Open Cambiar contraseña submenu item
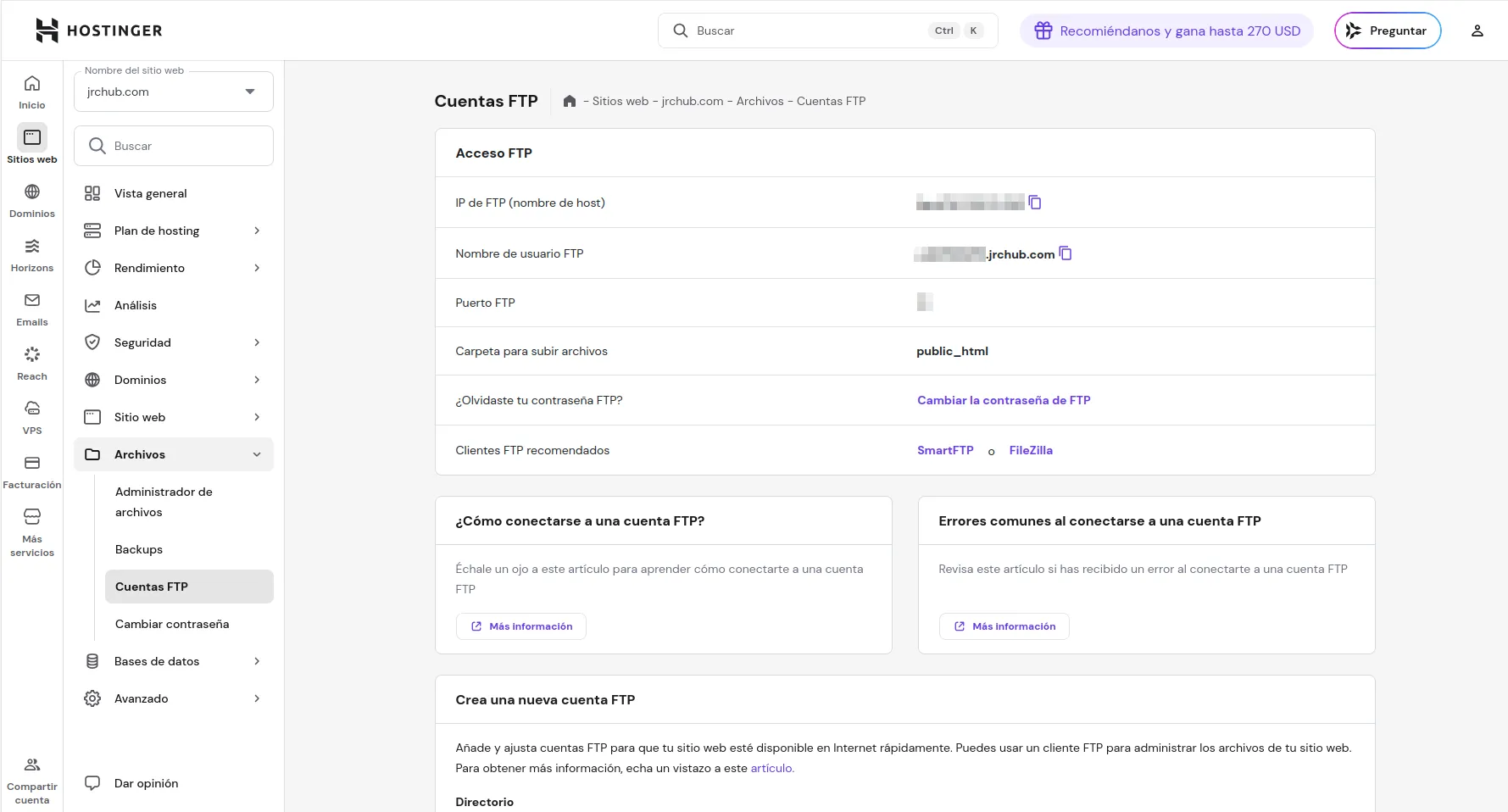The width and height of the screenshot is (1508, 812). [x=189, y=624]
